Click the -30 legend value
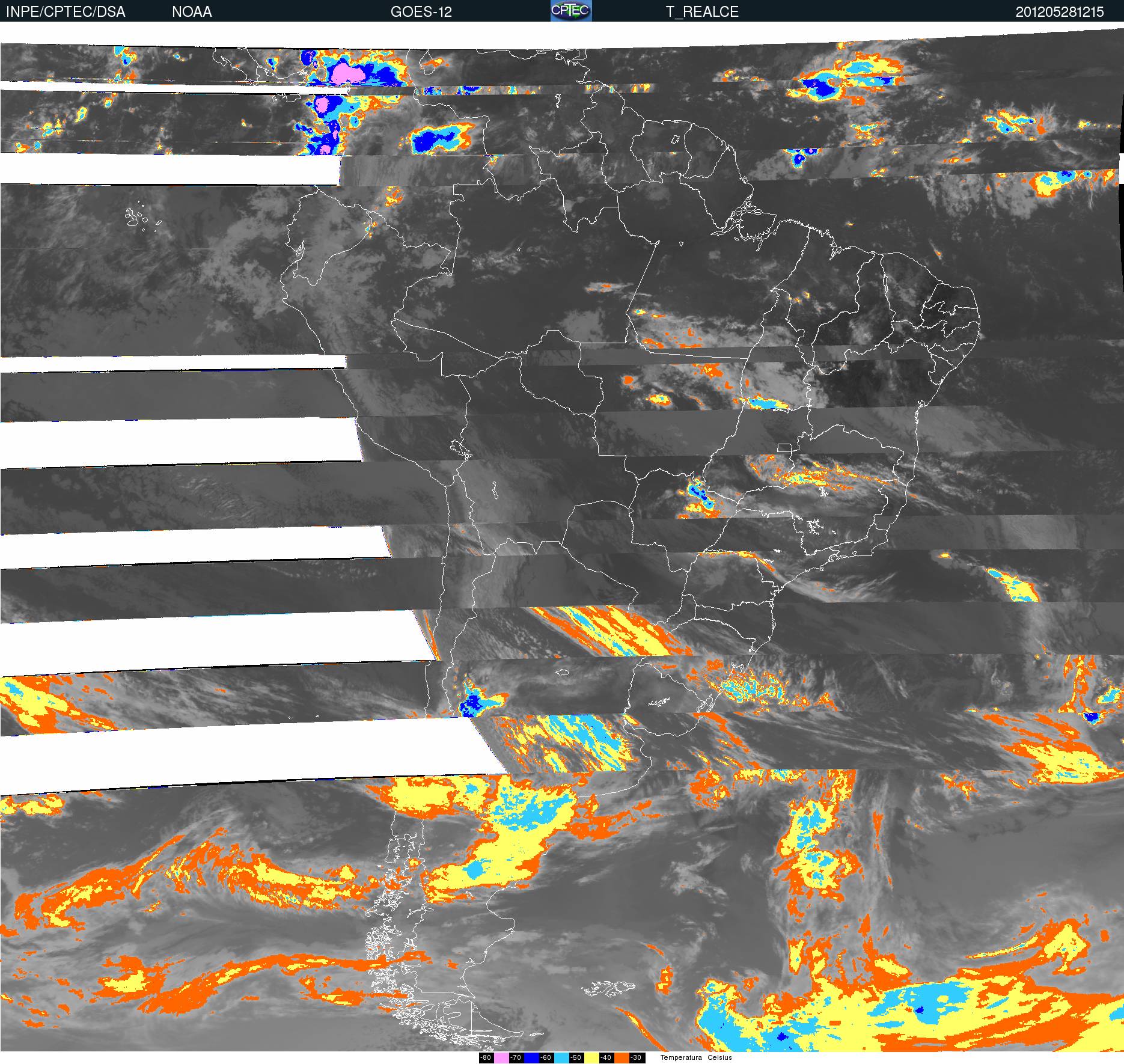Screen dimensions: 1124x1064 click(x=636, y=1058)
